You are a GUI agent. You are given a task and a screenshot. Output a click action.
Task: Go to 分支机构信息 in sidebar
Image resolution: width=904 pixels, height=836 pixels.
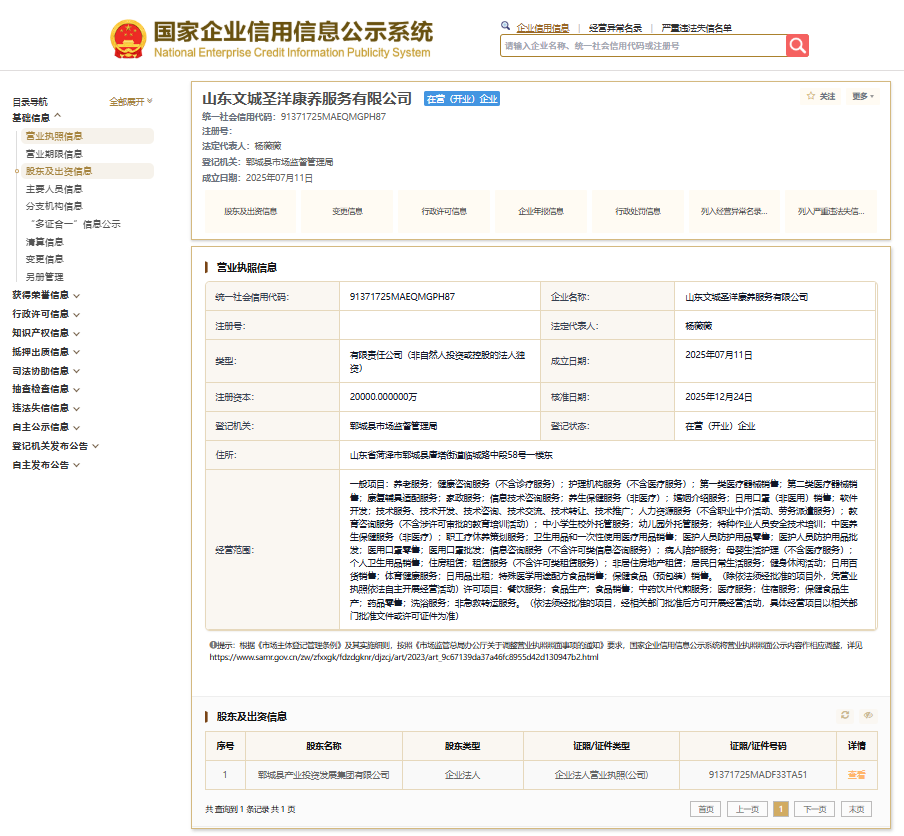(54, 206)
